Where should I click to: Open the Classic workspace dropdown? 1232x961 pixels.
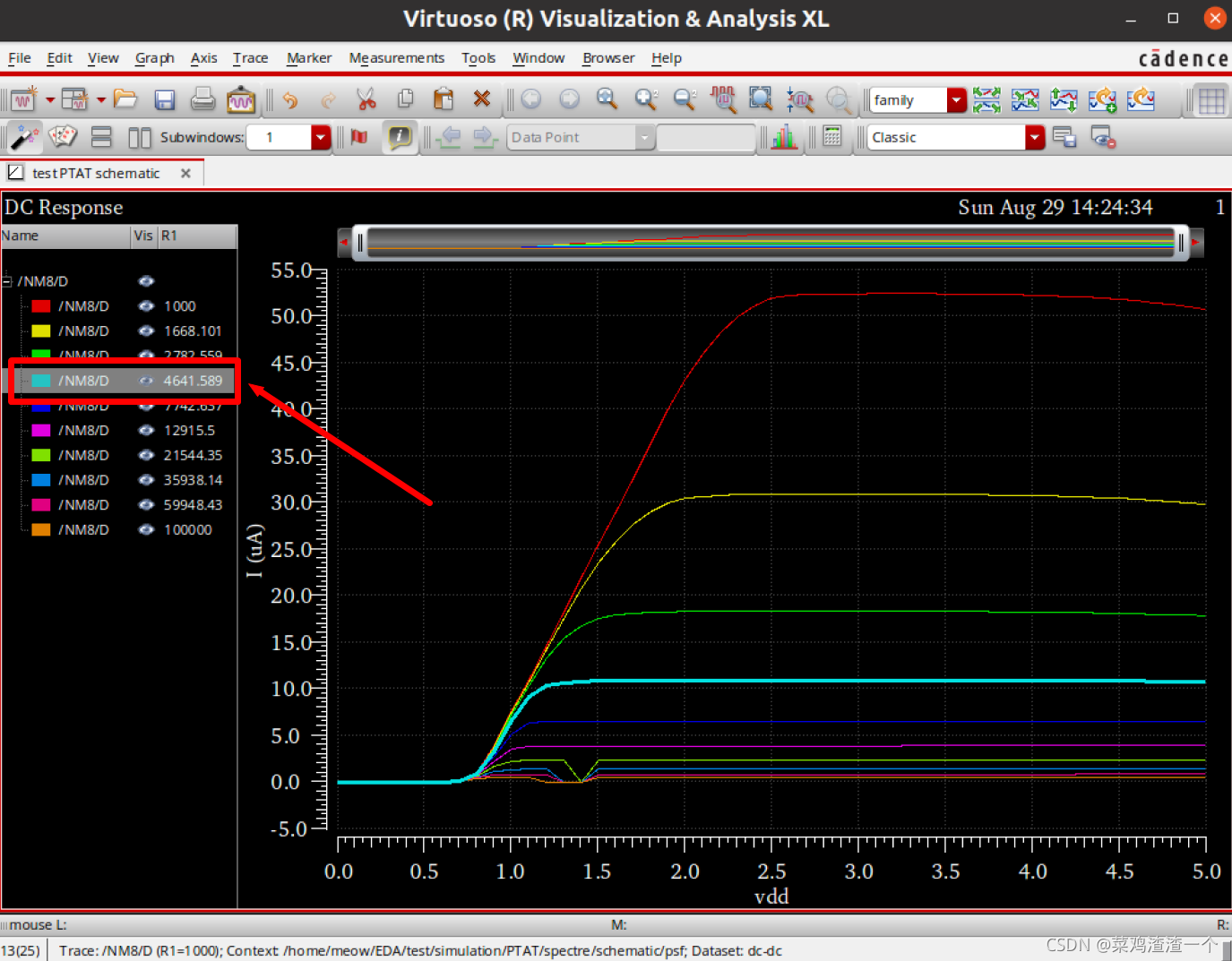coord(1035,137)
